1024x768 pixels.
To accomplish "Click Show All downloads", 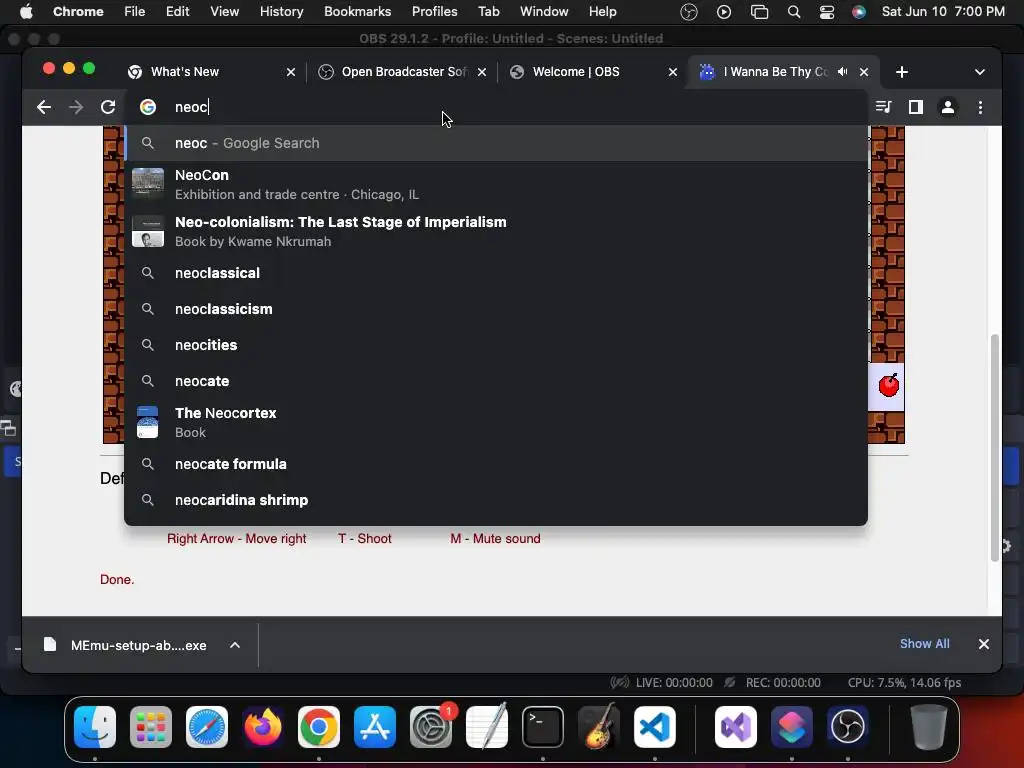I will pyautogui.click(x=924, y=644).
